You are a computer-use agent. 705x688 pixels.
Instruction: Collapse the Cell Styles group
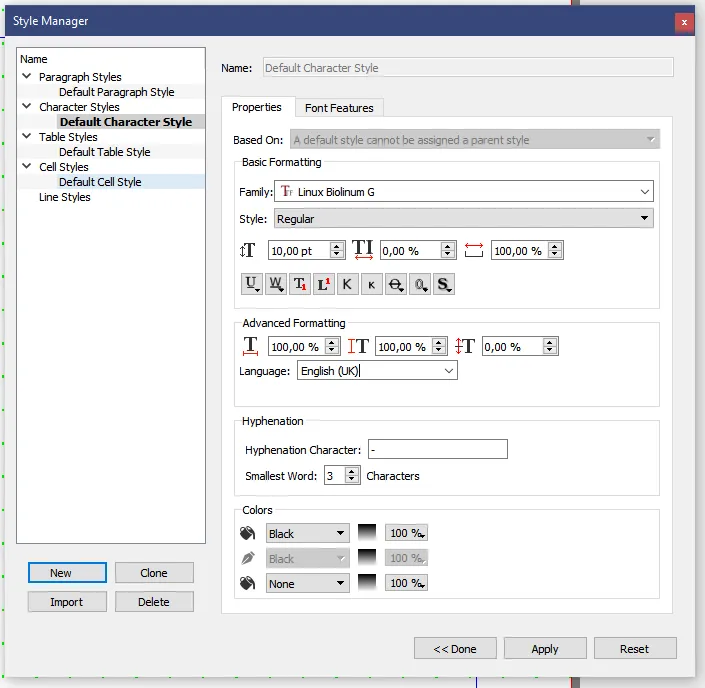coord(27,166)
